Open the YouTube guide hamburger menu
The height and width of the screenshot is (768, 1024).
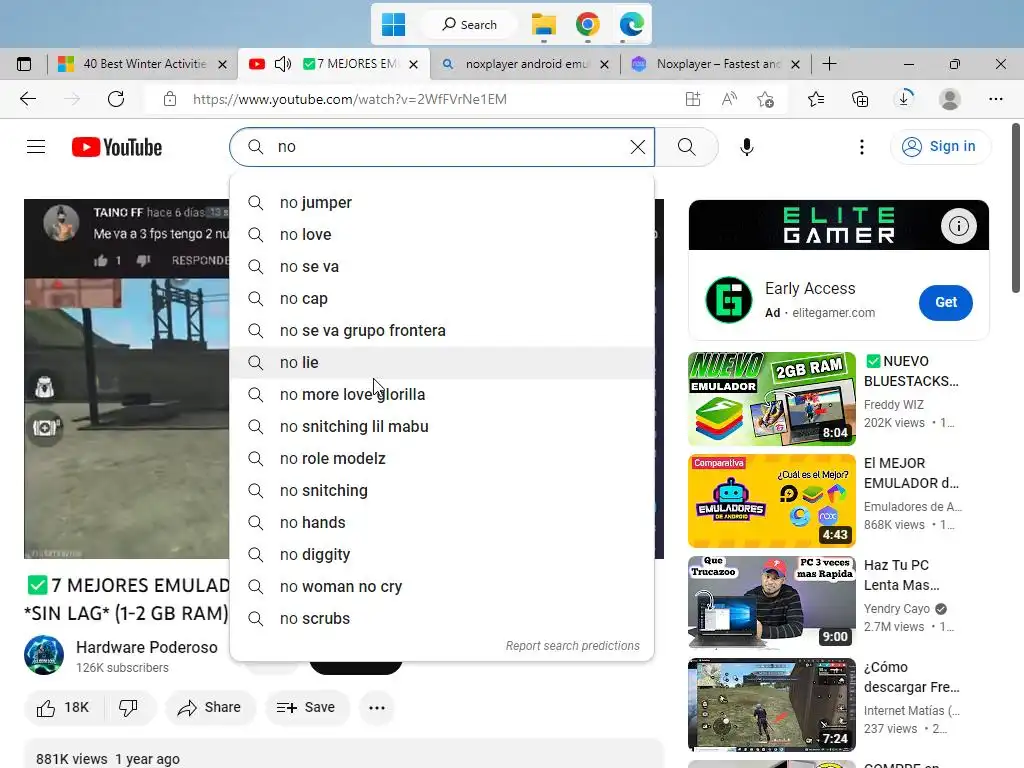tap(36, 147)
